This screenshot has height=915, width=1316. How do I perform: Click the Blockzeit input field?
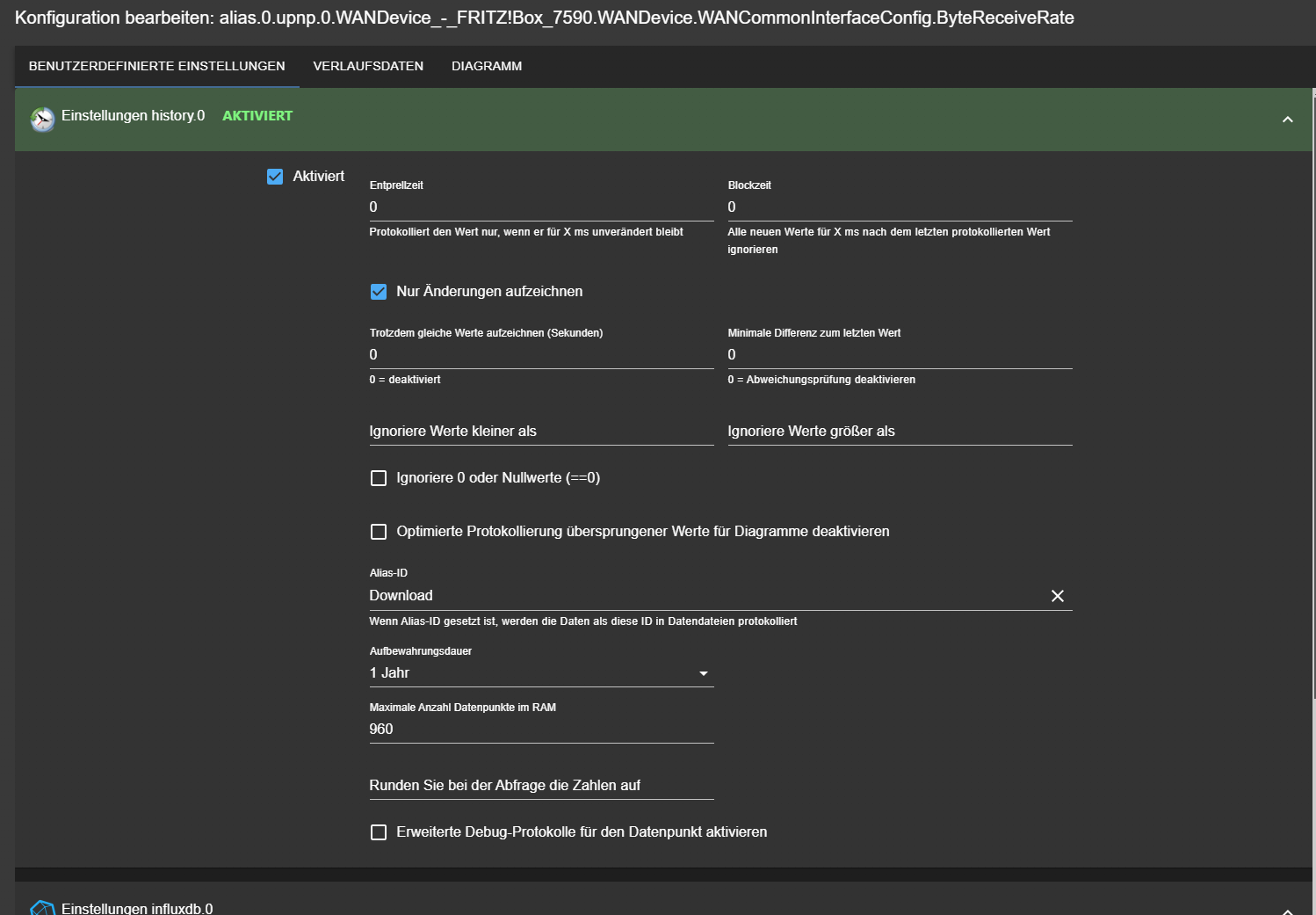[899, 207]
